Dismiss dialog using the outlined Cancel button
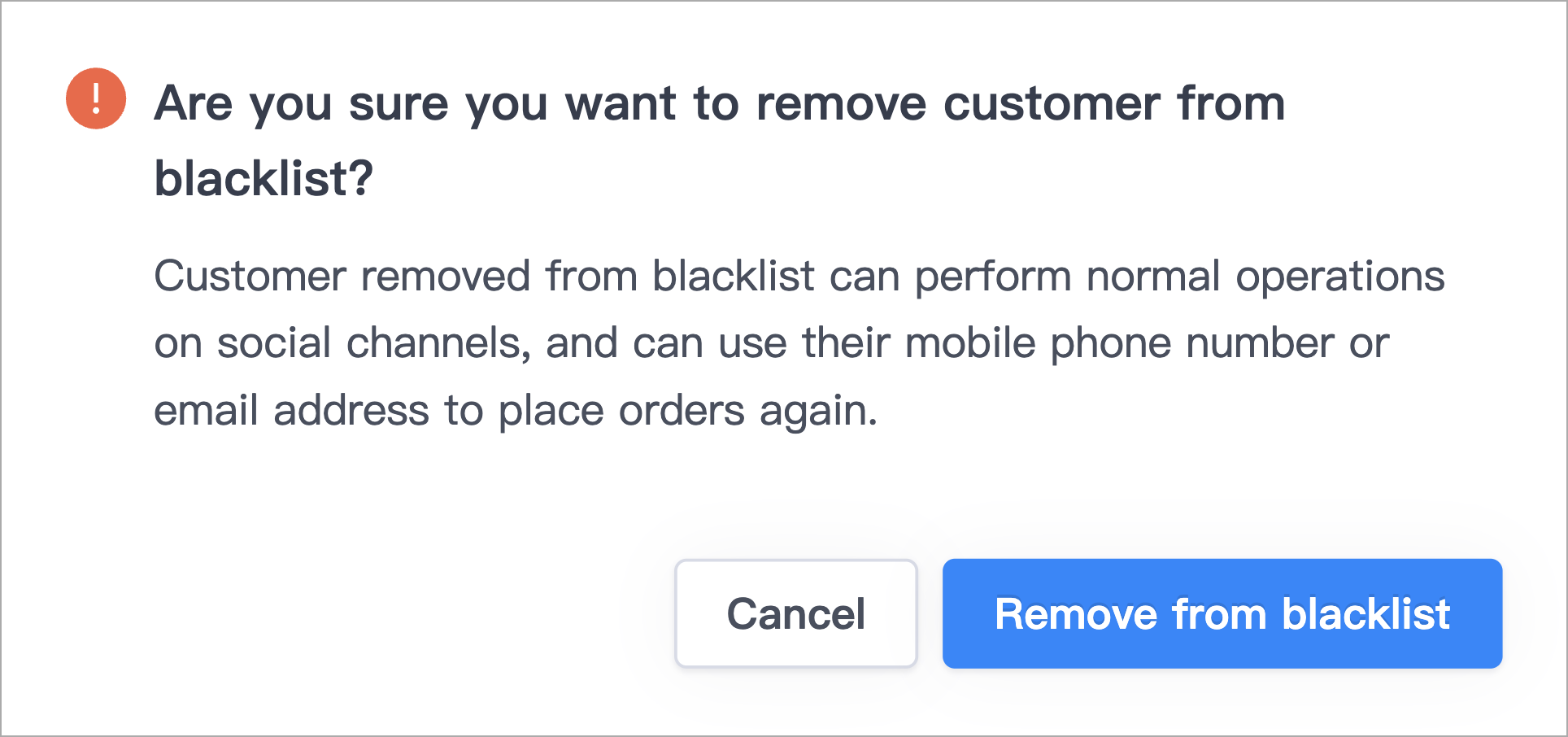The height and width of the screenshot is (737, 1568). [796, 613]
